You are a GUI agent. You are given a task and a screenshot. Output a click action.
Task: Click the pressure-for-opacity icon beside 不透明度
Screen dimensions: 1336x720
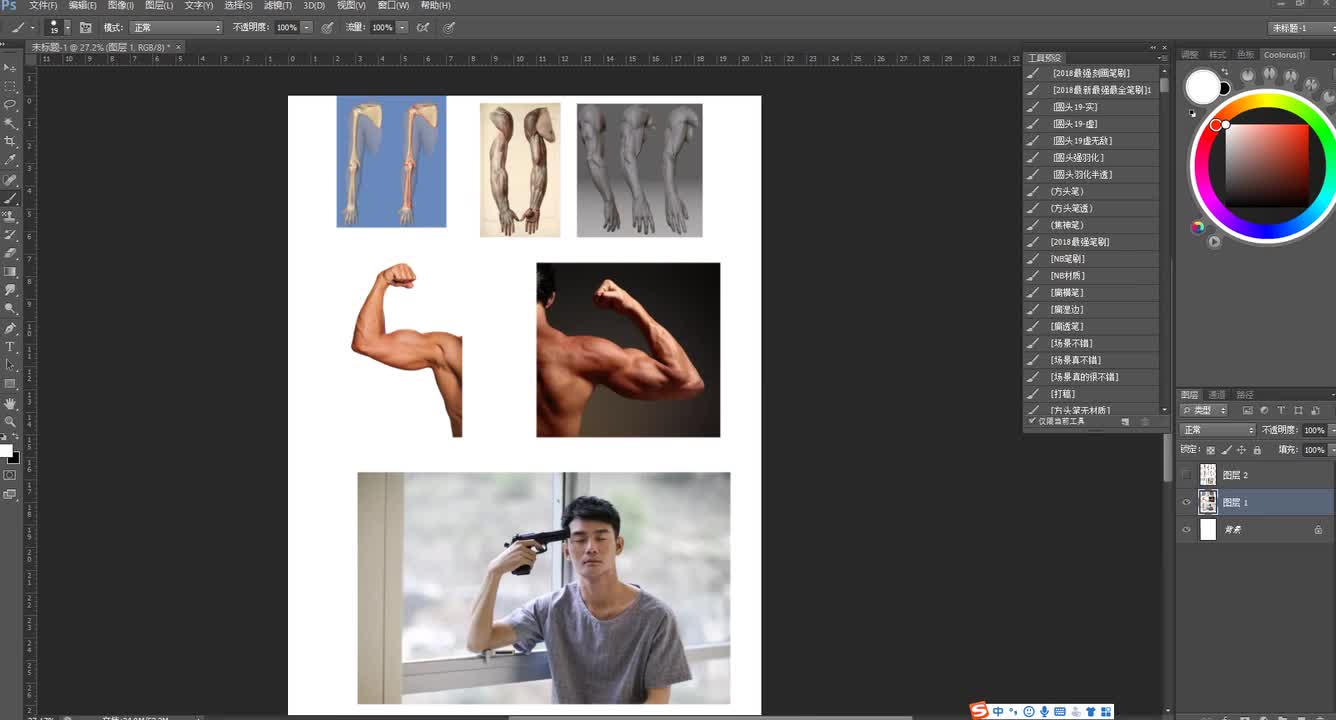click(327, 28)
